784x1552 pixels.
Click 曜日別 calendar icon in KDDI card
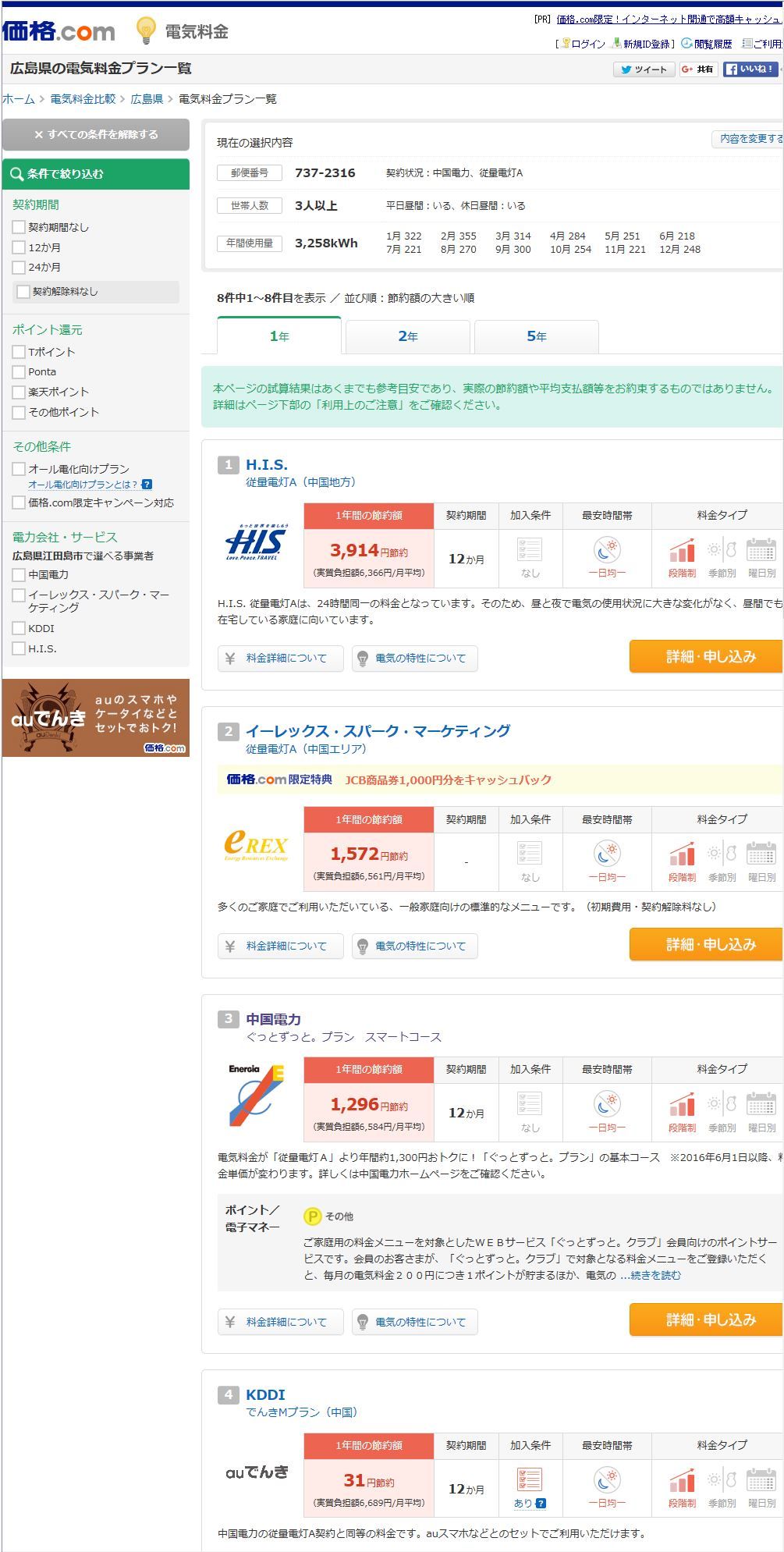click(761, 1480)
